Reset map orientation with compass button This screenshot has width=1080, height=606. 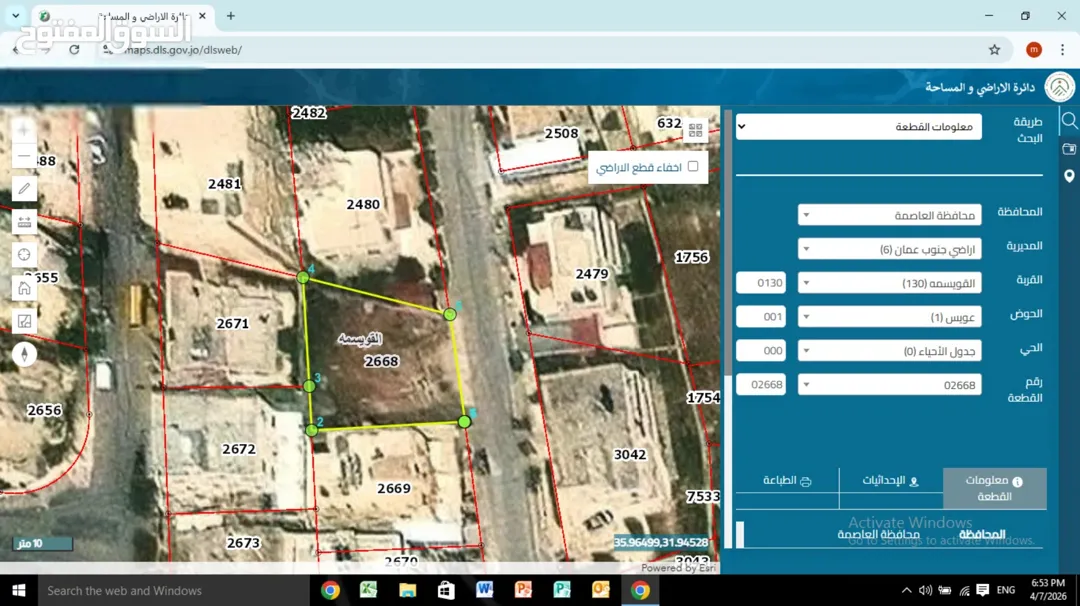click(24, 354)
